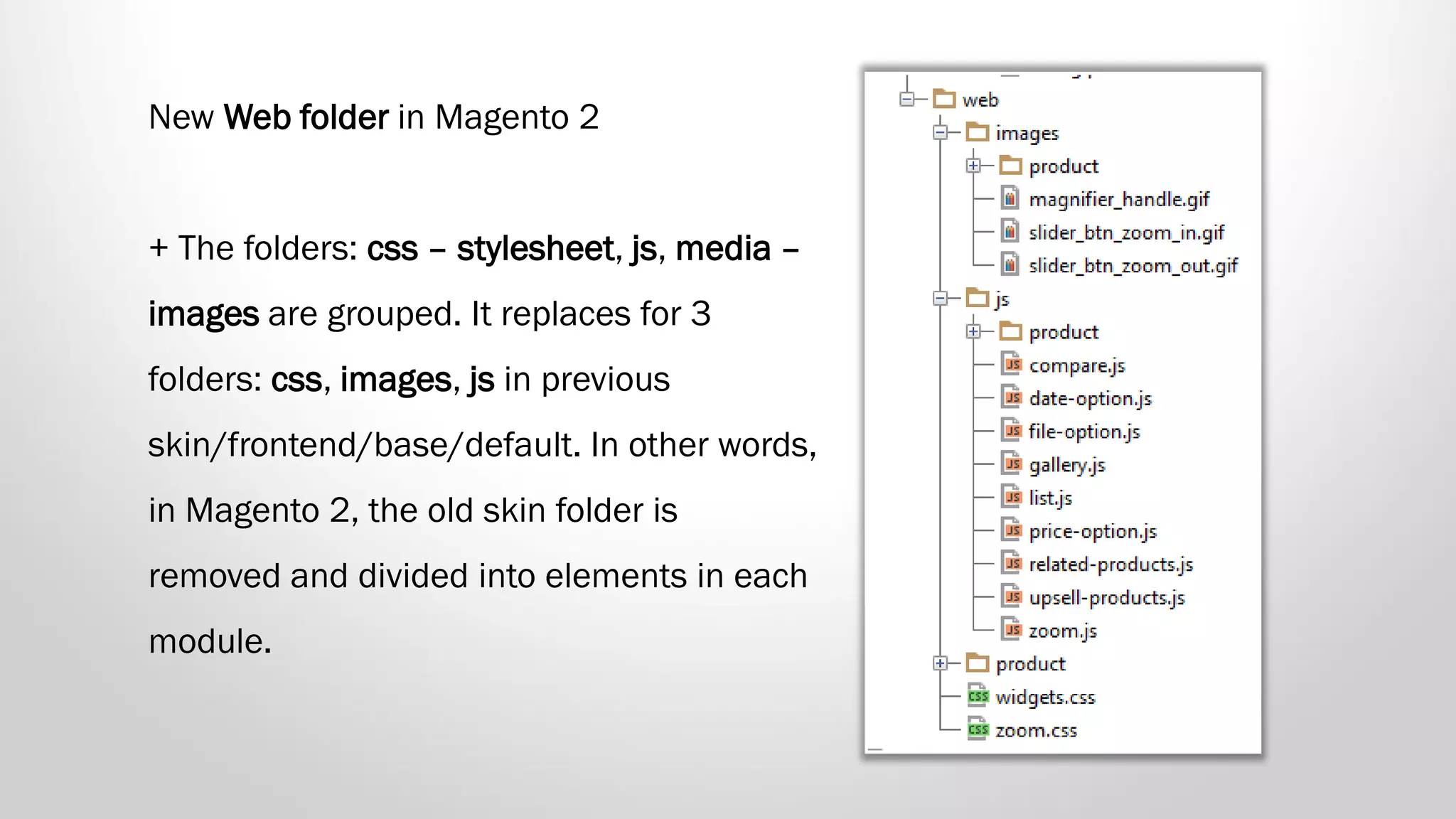Click the widgets.css file icon
Screen dimensions: 1456x819
[x=978, y=695]
